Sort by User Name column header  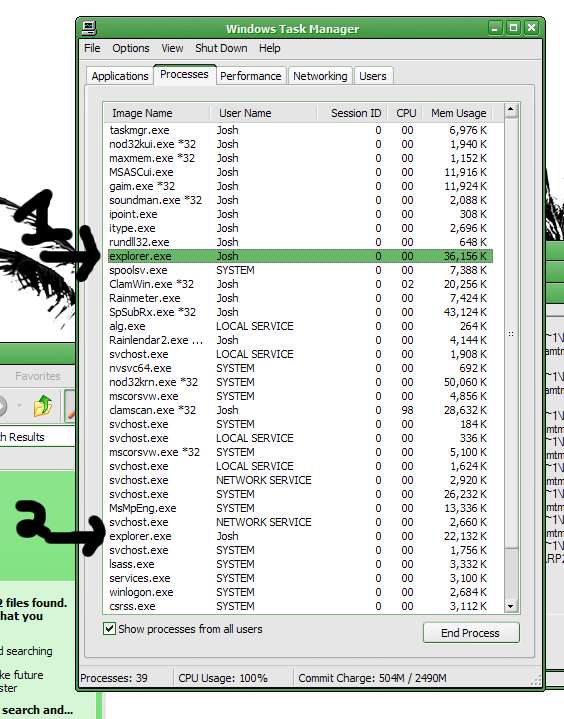coord(263,113)
